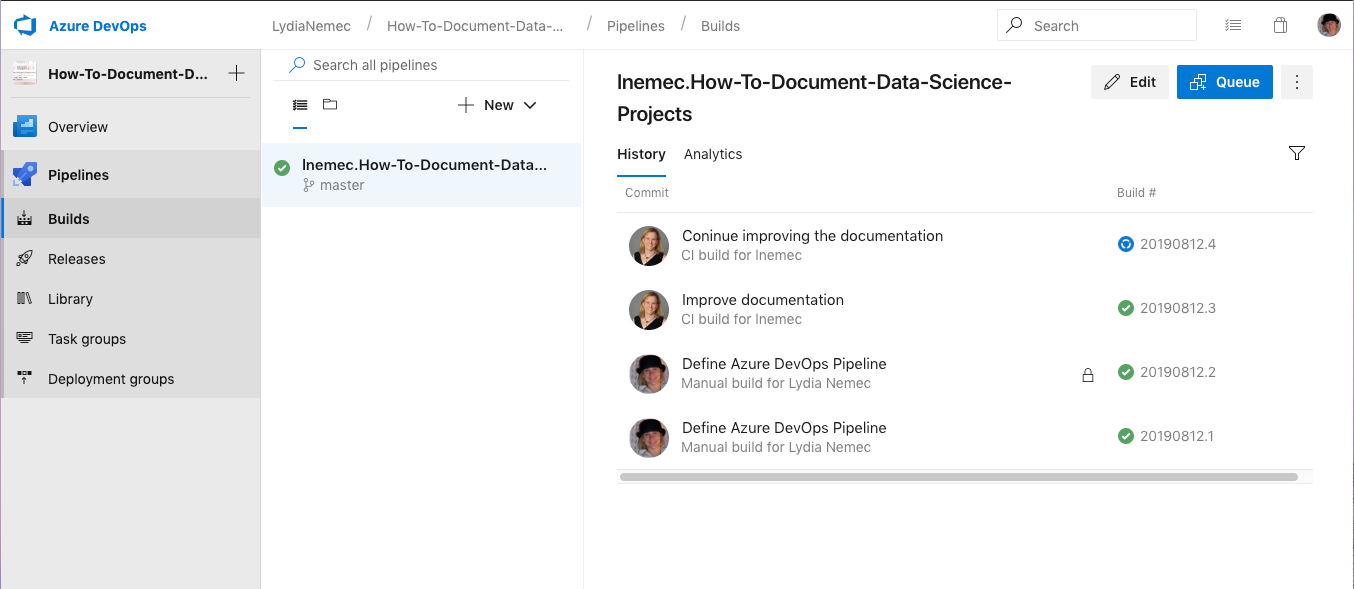Expand the New pipeline dropdown chevron
This screenshot has width=1354, height=589.
pos(529,104)
